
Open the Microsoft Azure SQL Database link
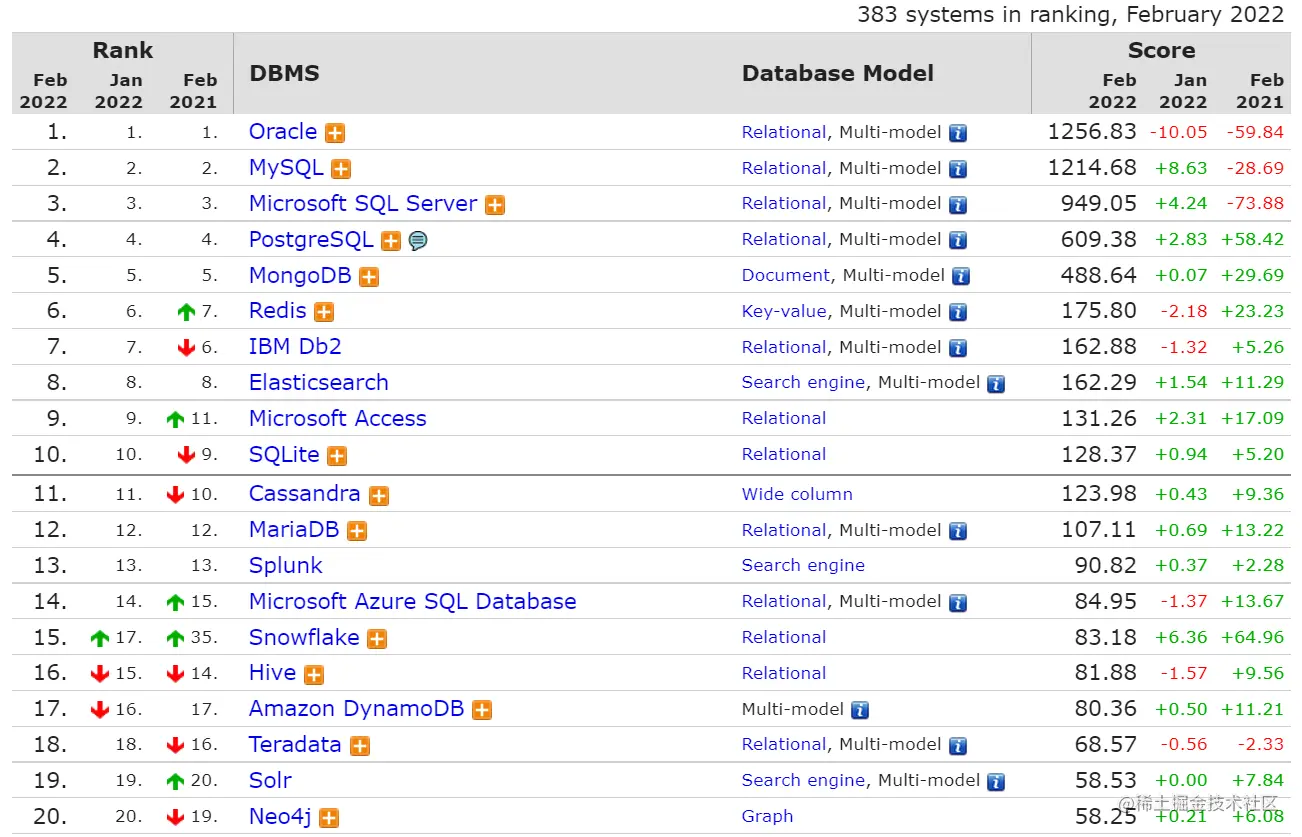[x=413, y=601]
